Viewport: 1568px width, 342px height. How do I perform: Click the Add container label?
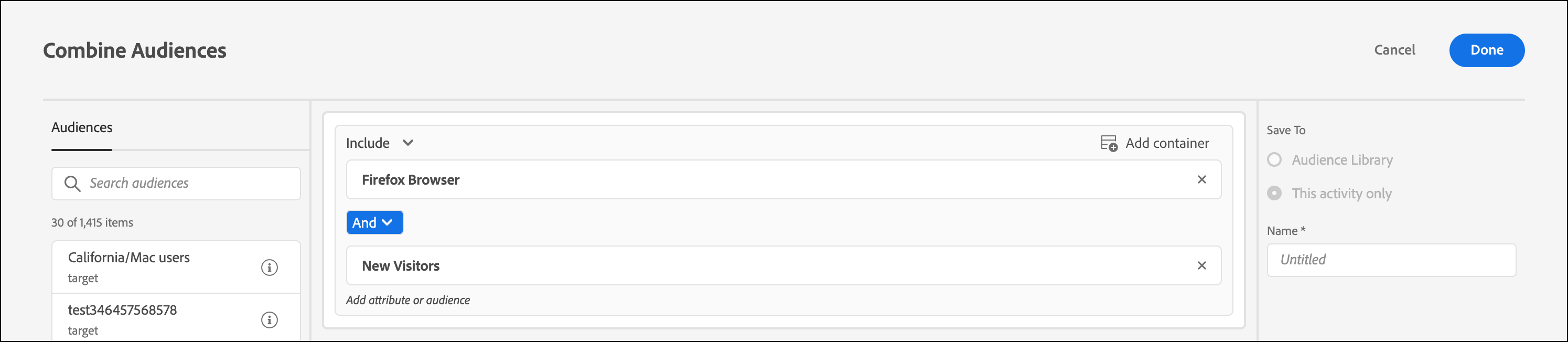pos(1167,144)
